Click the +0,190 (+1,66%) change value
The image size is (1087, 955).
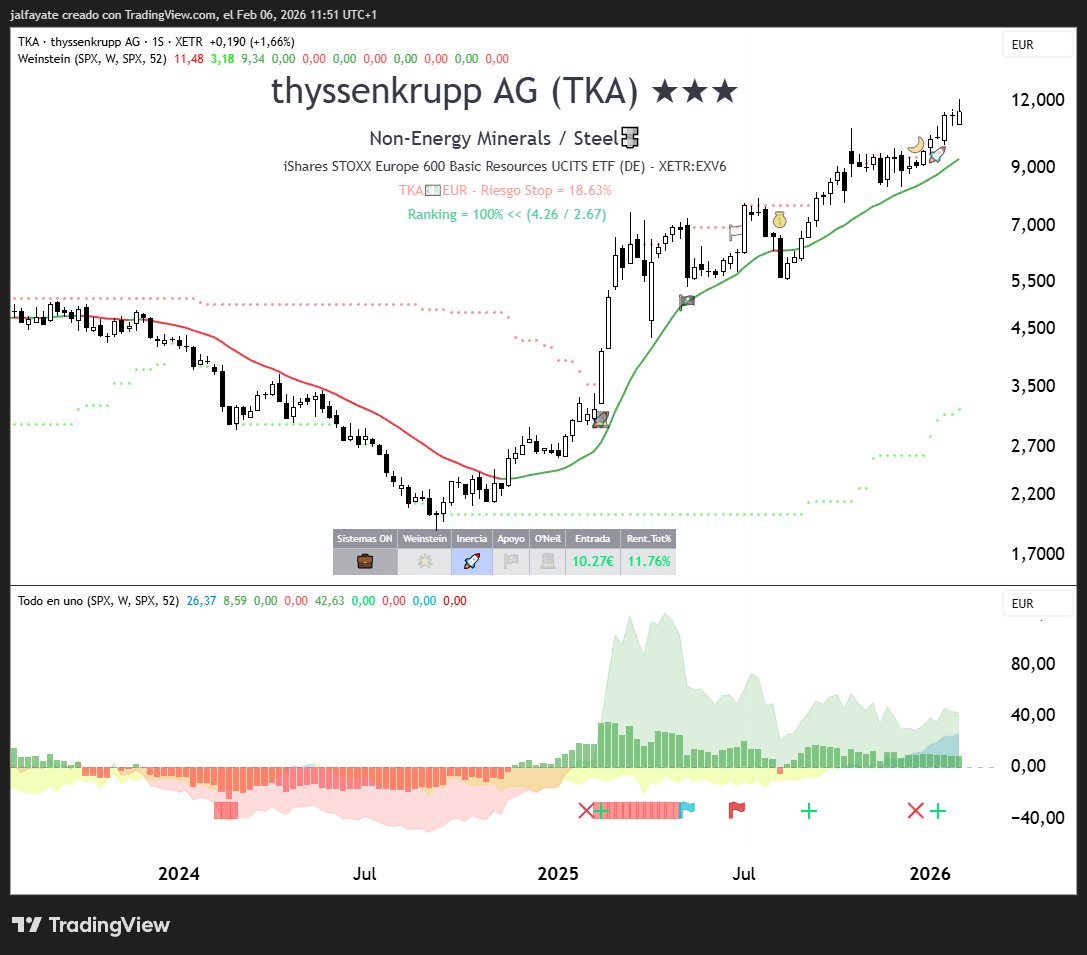point(252,42)
